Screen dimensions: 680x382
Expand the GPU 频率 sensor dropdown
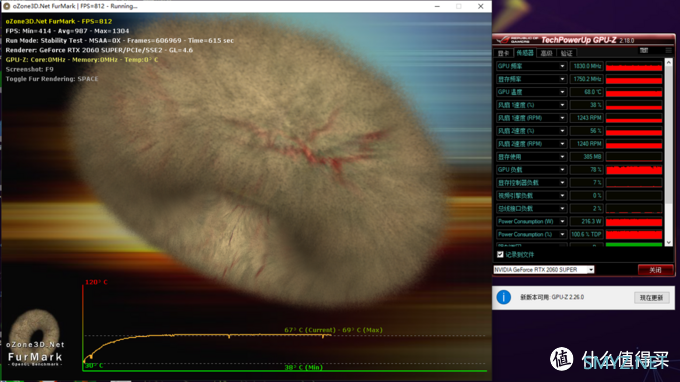pos(562,66)
